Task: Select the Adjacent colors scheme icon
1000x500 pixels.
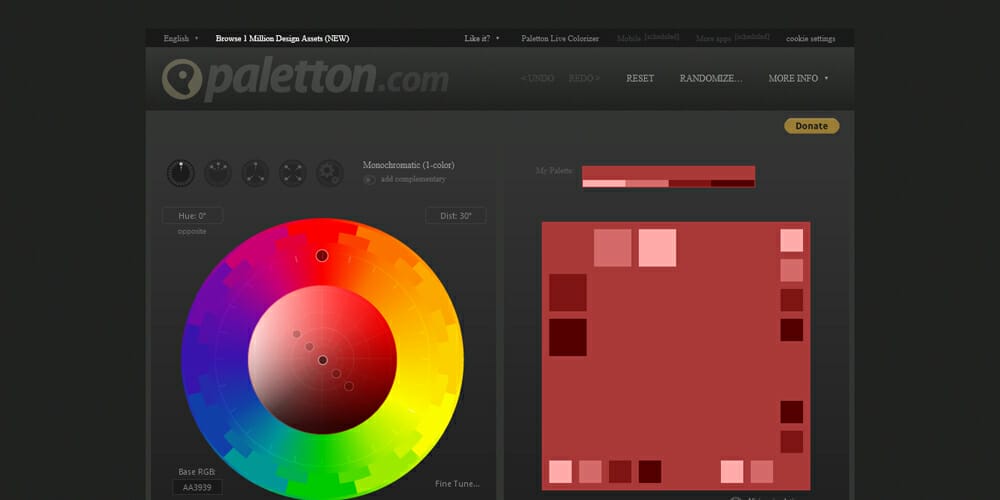Action: [x=218, y=173]
